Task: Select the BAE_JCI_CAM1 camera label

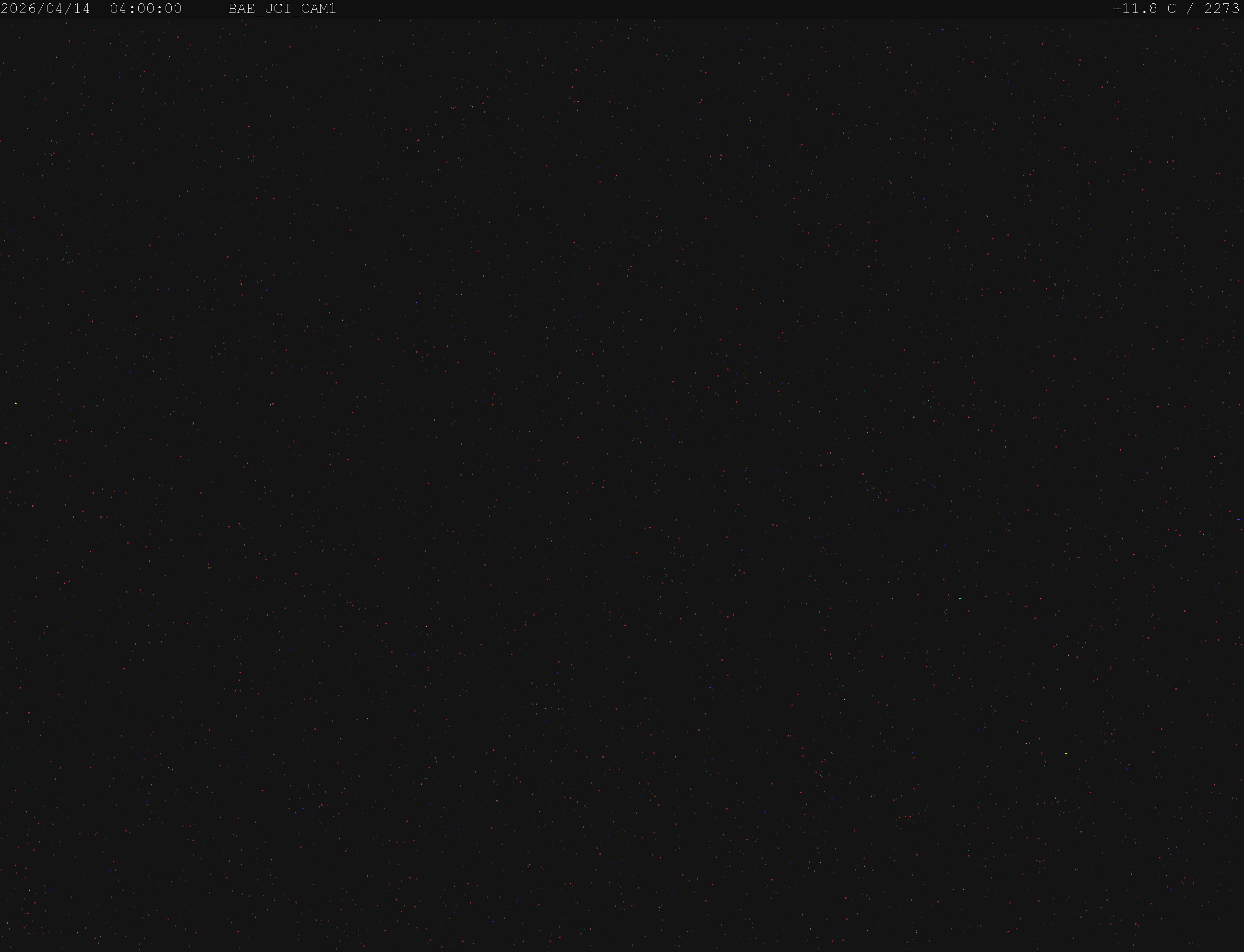Action: tap(282, 9)
